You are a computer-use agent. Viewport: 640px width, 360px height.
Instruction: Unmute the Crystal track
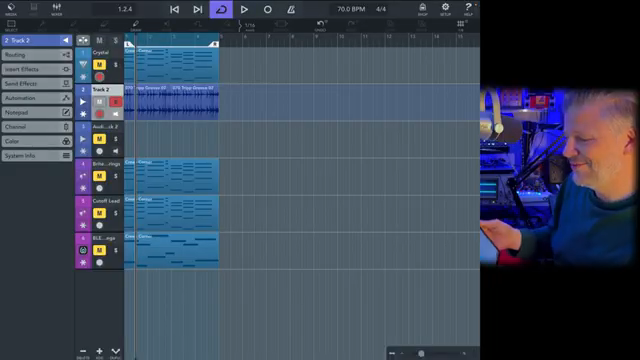pos(99,64)
